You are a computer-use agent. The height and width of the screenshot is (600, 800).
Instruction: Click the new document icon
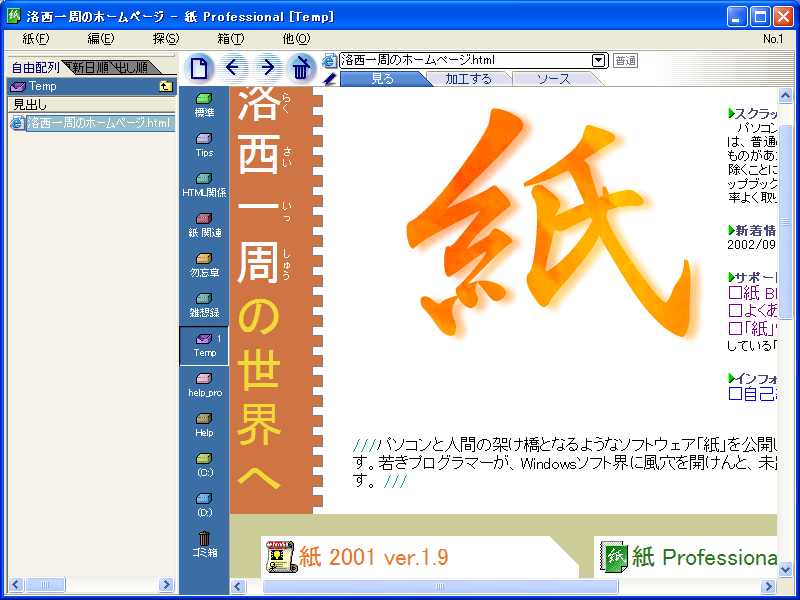pyautogui.click(x=200, y=68)
